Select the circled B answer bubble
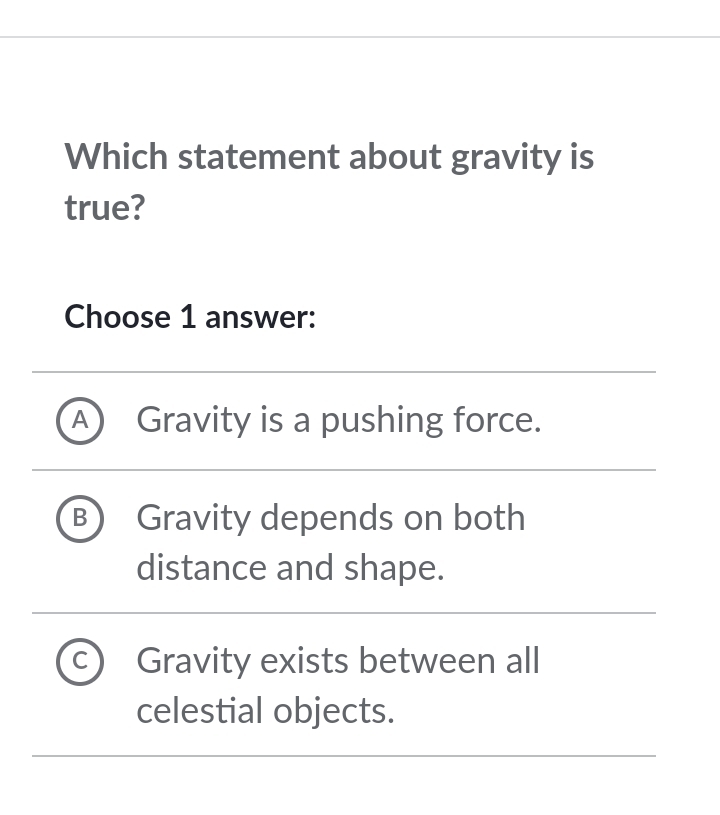720x815 pixels. tap(79, 518)
